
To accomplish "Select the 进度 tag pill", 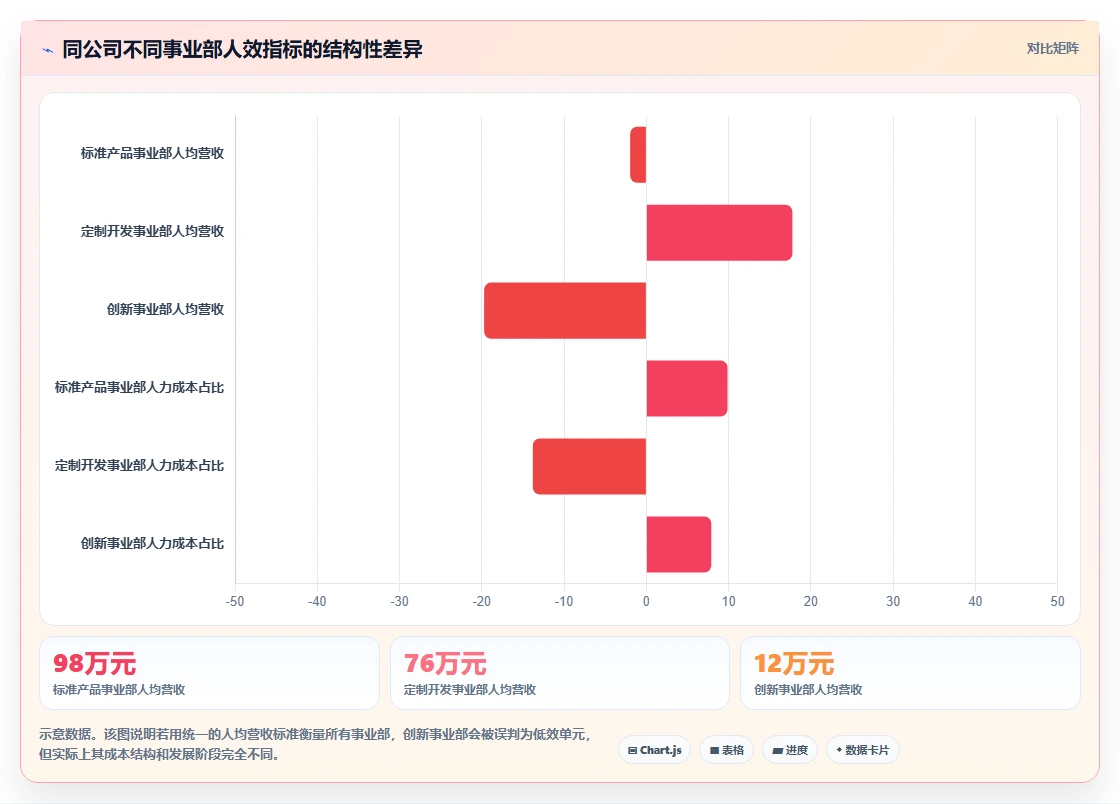I will [790, 750].
